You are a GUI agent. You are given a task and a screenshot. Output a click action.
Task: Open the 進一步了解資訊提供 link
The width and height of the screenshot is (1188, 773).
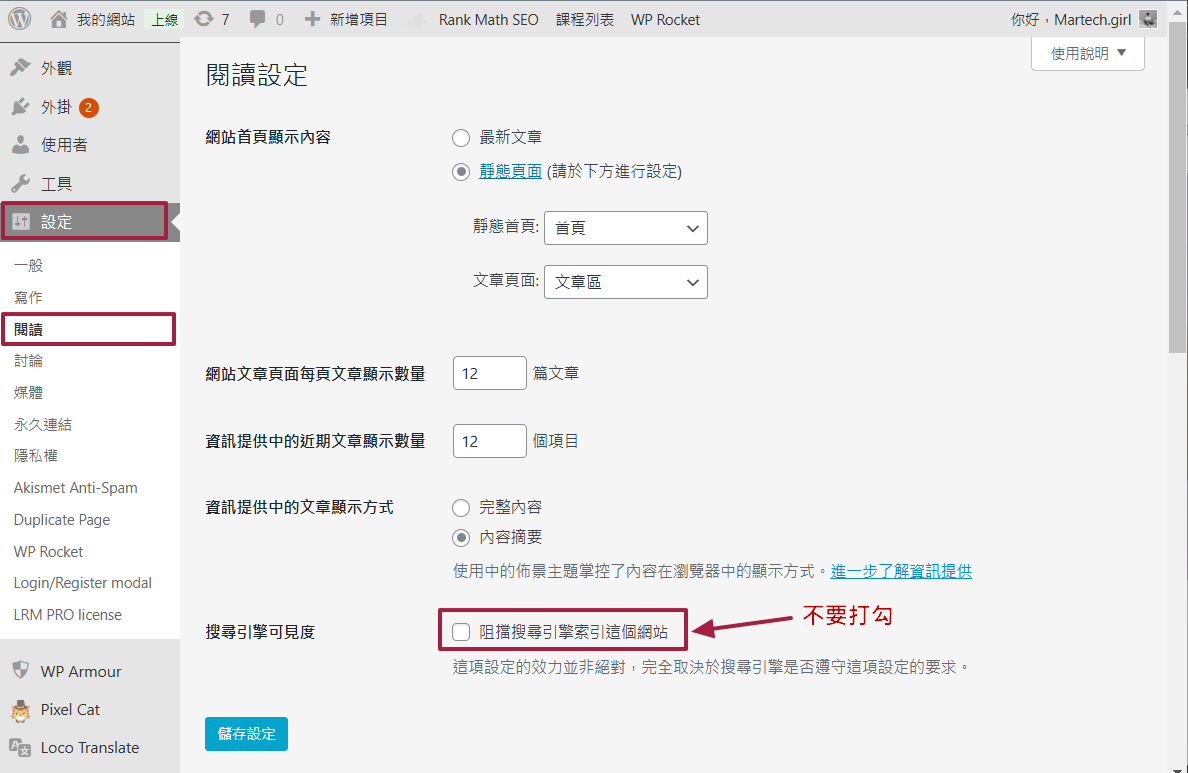pyautogui.click(x=901, y=571)
